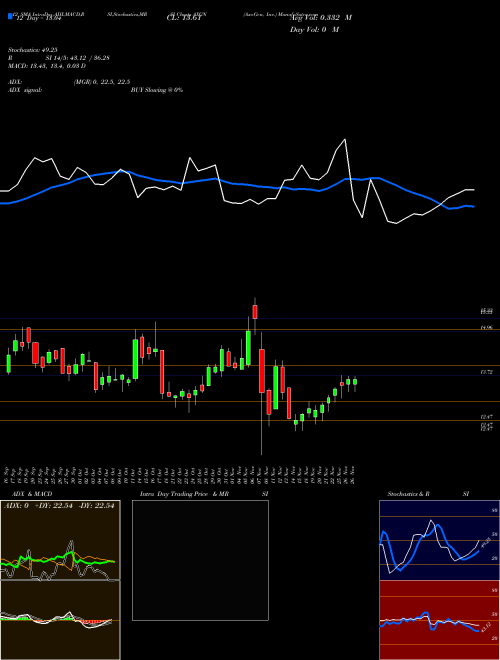500x660 pixels.
Task: Click the 'SI 14/3: 43.12 / 36.28' reading
Action: 78,58
